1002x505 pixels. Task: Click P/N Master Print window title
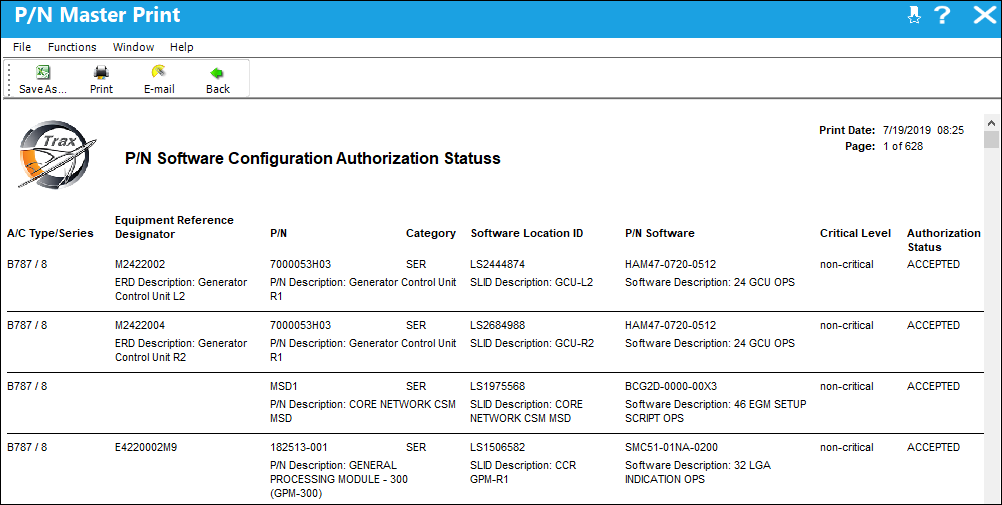point(97,15)
